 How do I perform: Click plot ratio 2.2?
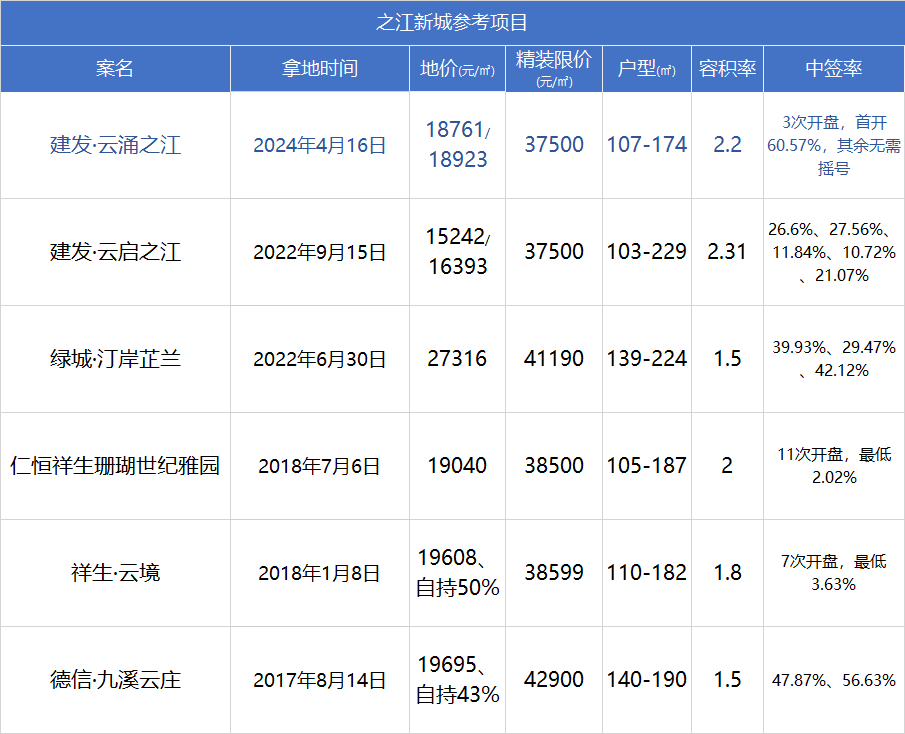(727, 145)
